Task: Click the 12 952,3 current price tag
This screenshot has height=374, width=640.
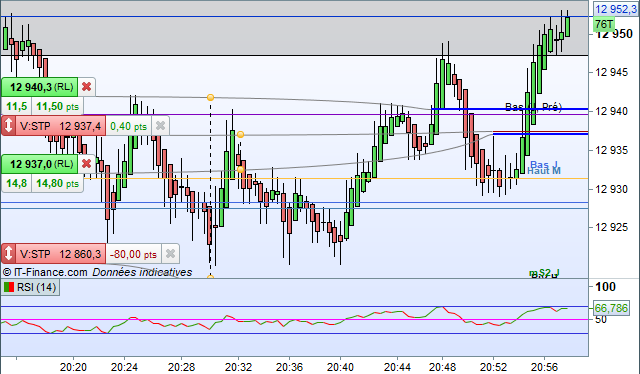Action: click(x=616, y=9)
